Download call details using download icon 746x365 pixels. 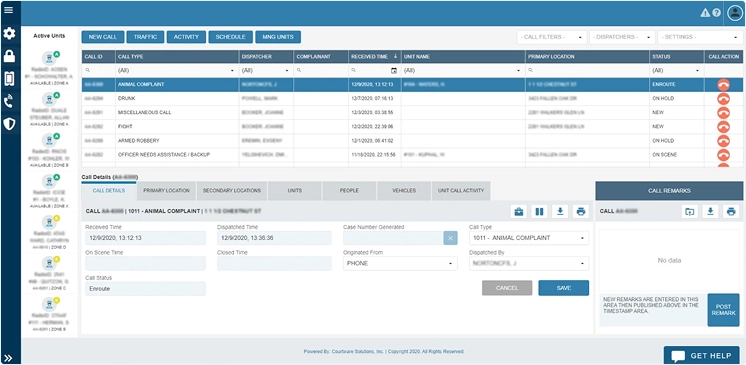click(560, 212)
